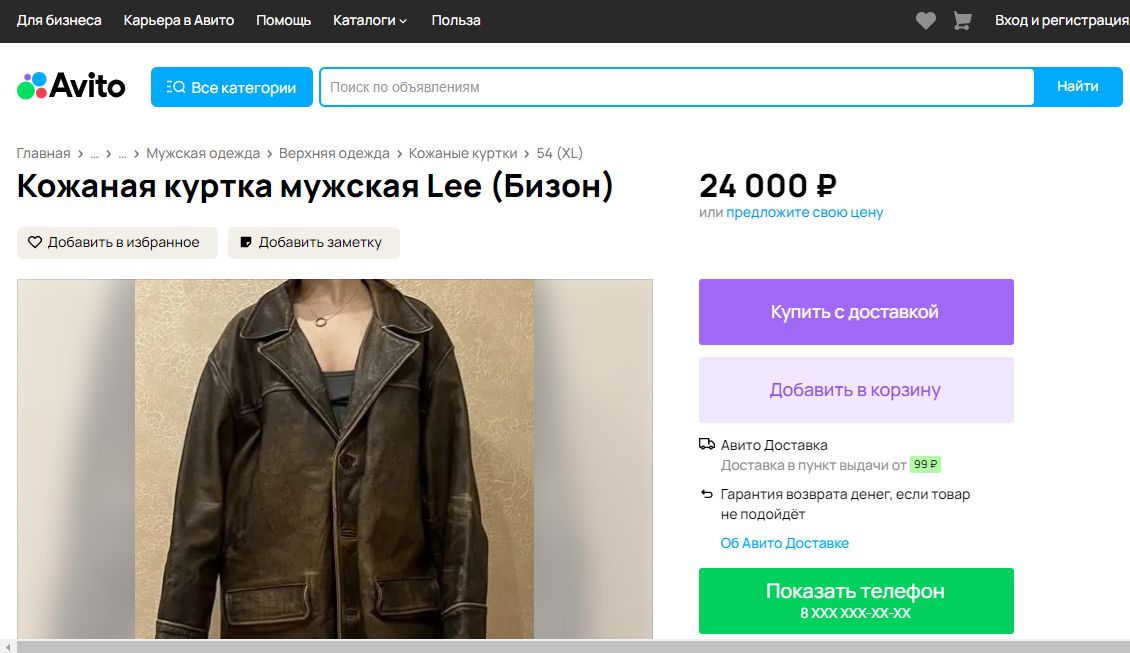The width and height of the screenshot is (1130, 653).
Task: Open favorites heart icon in top bar
Action: (926, 20)
